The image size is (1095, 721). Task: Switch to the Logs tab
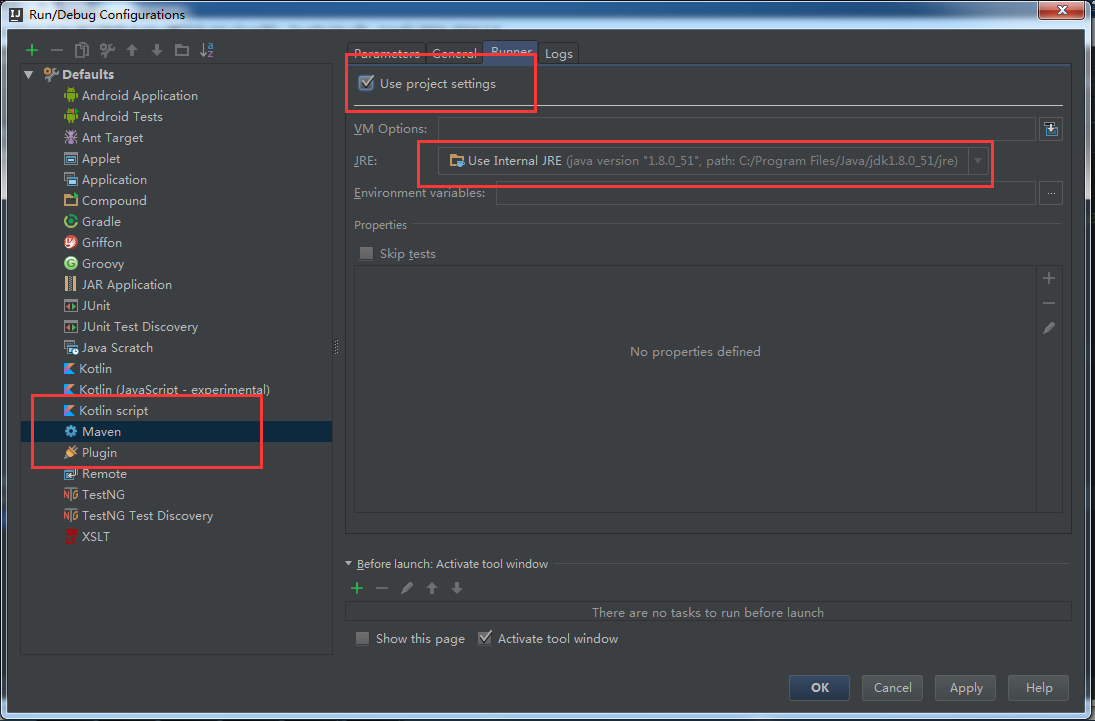[x=559, y=54]
